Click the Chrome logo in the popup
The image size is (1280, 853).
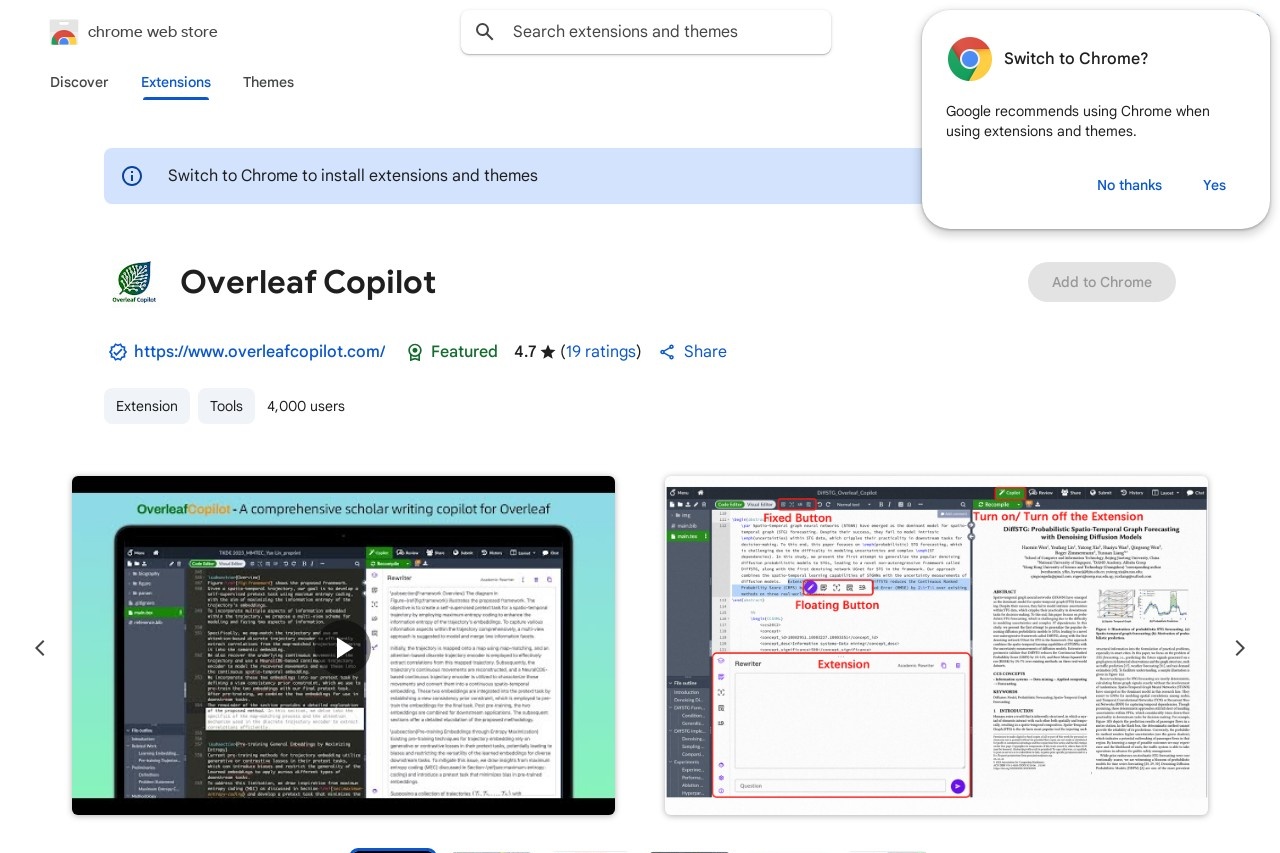(969, 59)
